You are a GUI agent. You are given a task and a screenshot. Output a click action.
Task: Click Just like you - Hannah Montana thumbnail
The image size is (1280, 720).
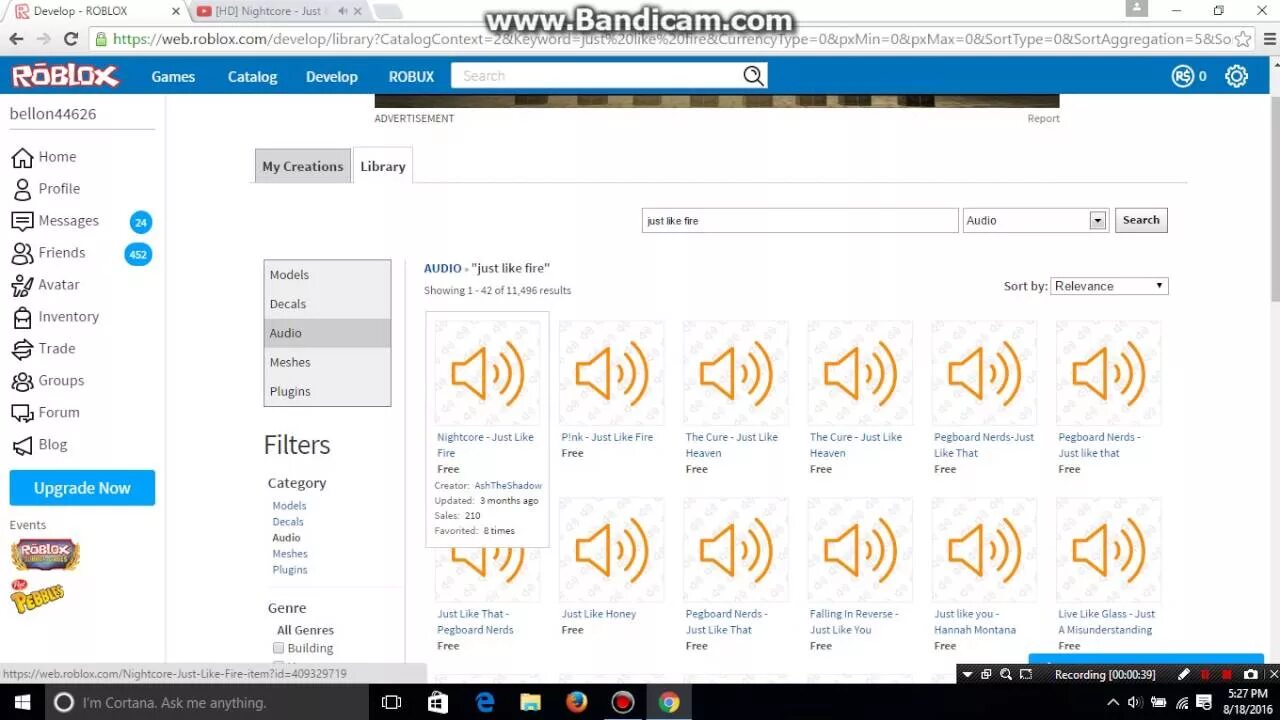pos(984,550)
